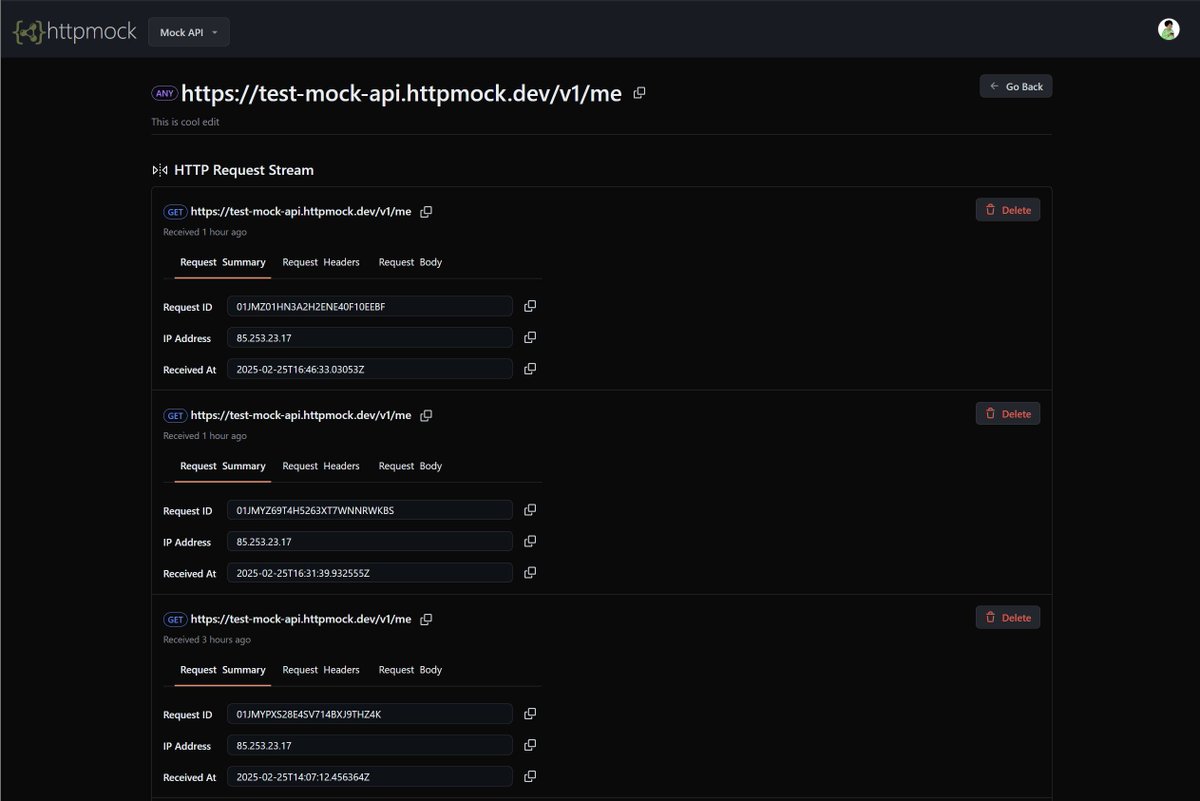Click the HTTP Request Stream icon
This screenshot has width=1200, height=801.
[x=160, y=170]
